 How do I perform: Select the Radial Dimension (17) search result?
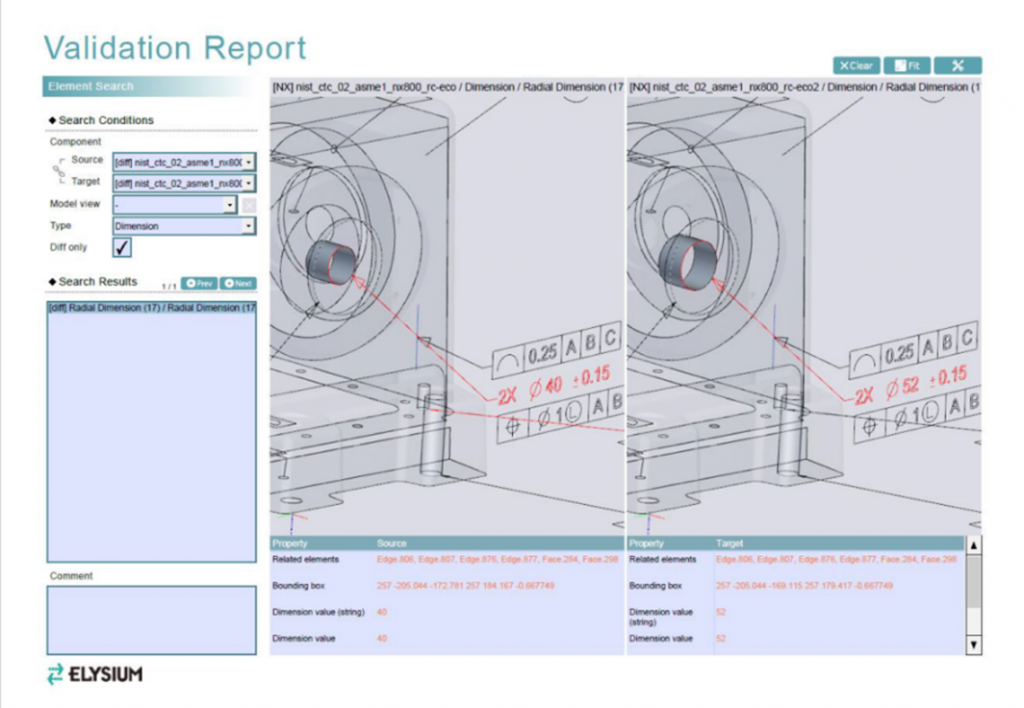point(151,308)
